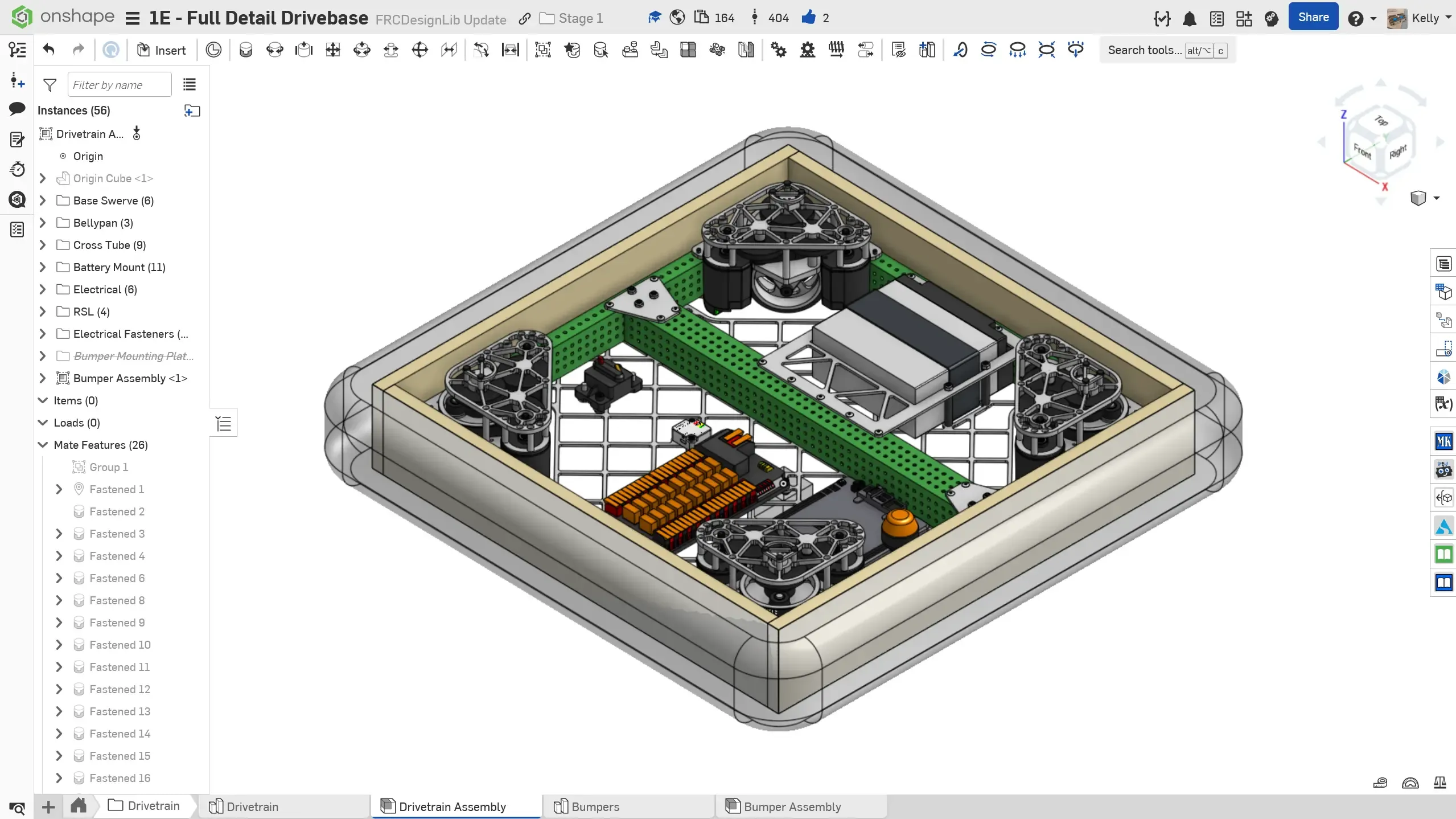The width and height of the screenshot is (1456, 819).
Task: Click the add folder icon beside Instances
Action: [192, 110]
